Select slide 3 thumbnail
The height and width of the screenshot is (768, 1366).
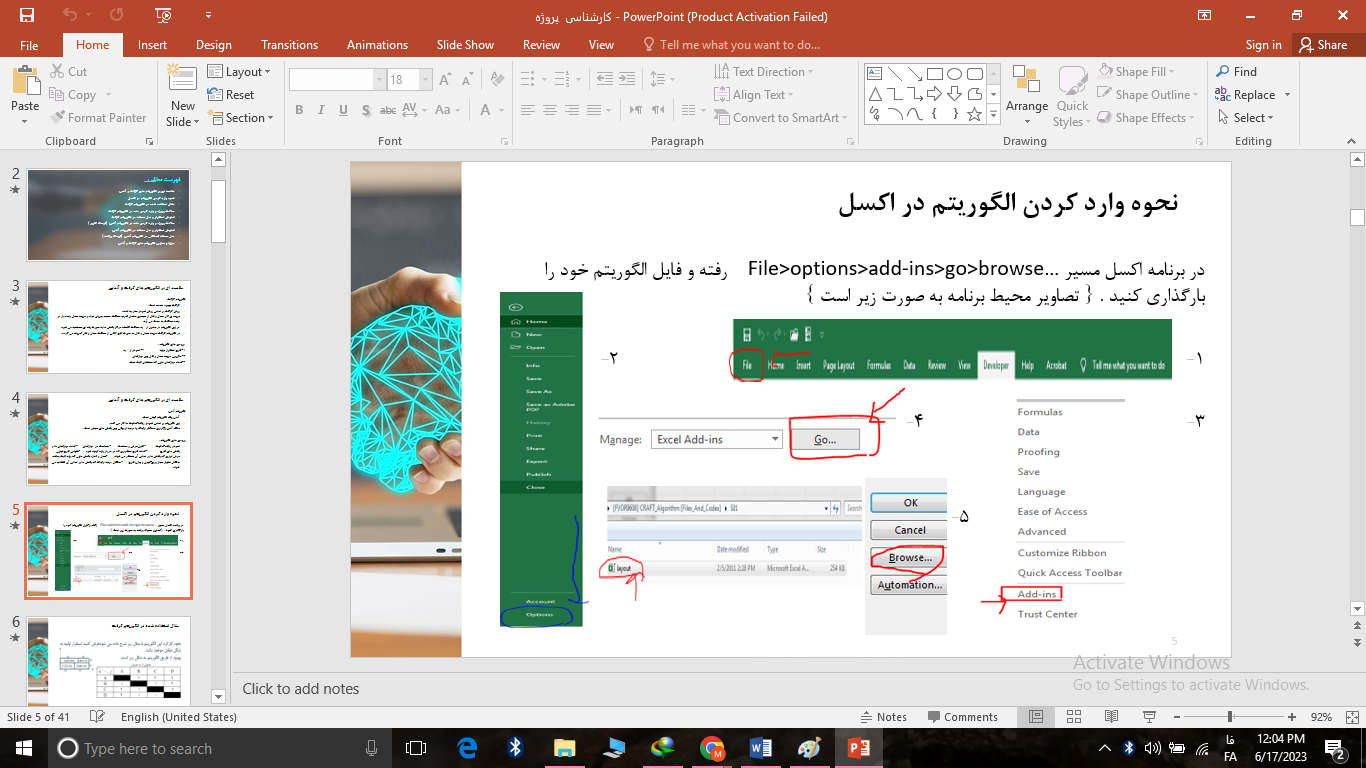(108, 327)
